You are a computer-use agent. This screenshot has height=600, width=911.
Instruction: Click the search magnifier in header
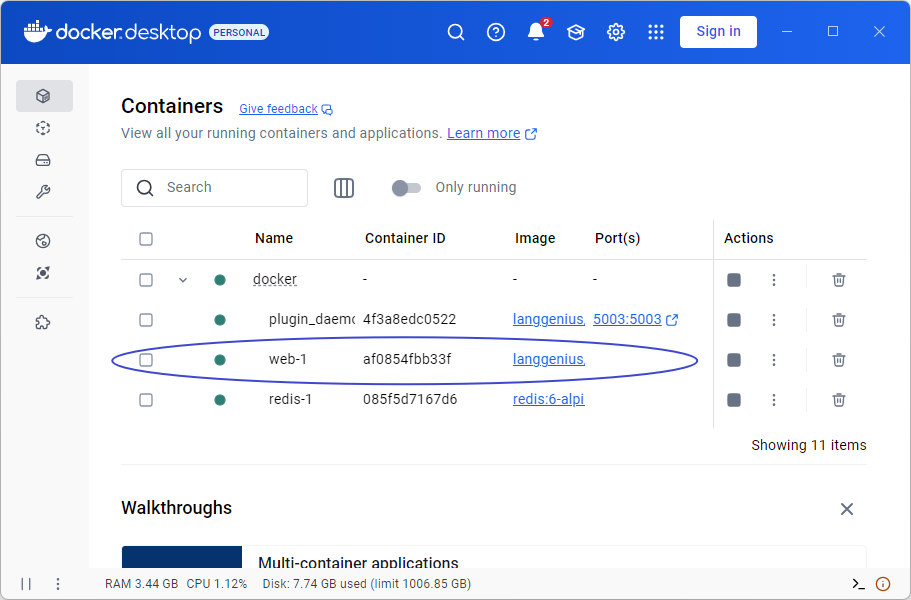(x=456, y=32)
